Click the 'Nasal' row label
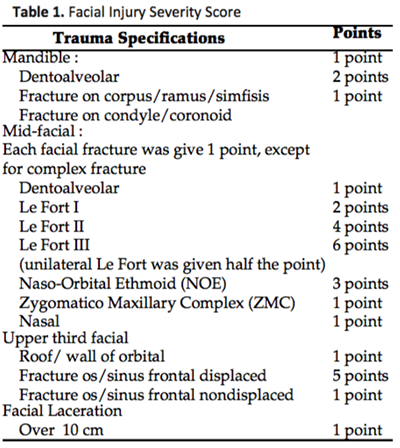The height and width of the screenshot is (448, 400). click(39, 321)
